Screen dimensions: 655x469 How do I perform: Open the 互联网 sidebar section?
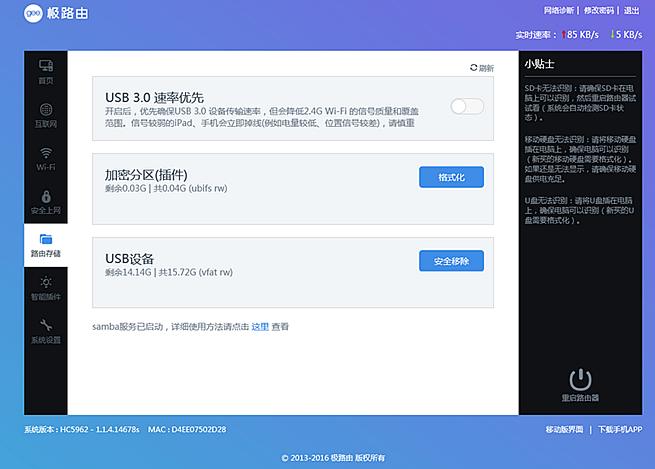[x=46, y=115]
